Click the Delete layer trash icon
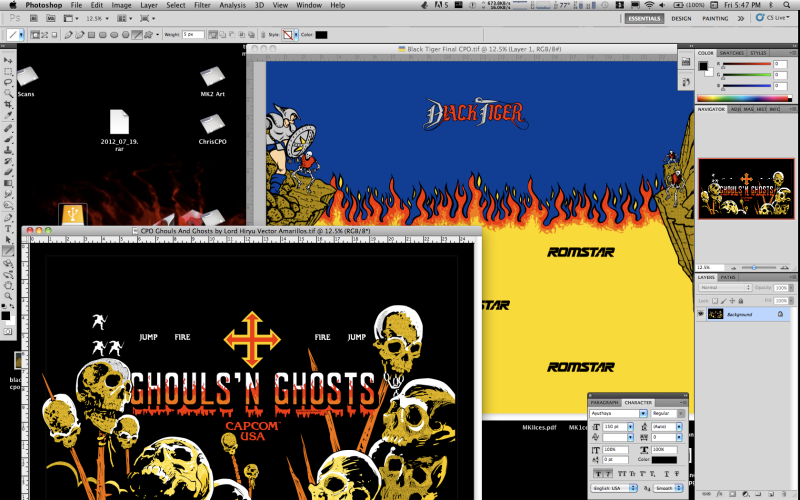The height and width of the screenshot is (500, 800). (785, 494)
